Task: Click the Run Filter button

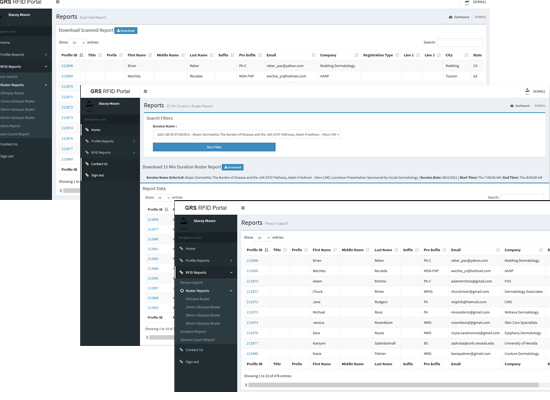Action: 214,147
